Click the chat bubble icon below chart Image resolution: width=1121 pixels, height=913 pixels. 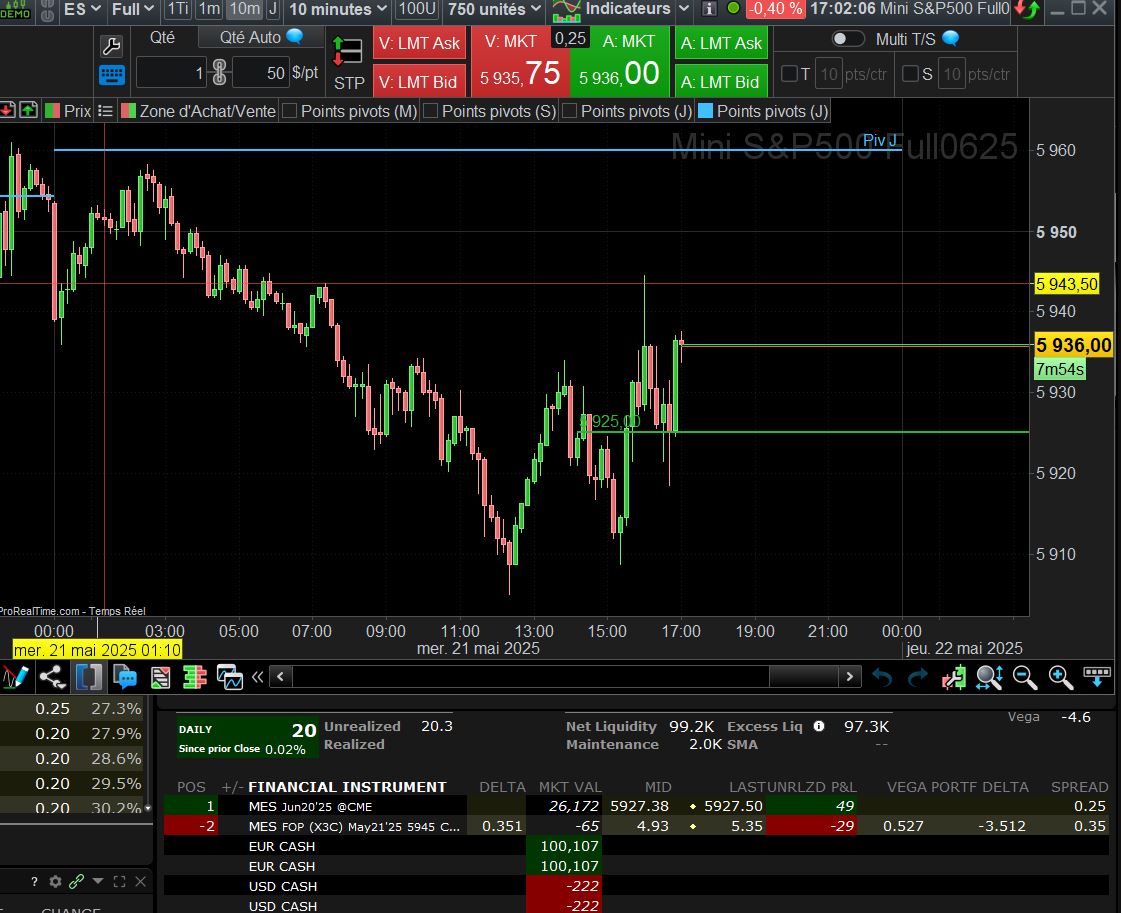[x=125, y=677]
